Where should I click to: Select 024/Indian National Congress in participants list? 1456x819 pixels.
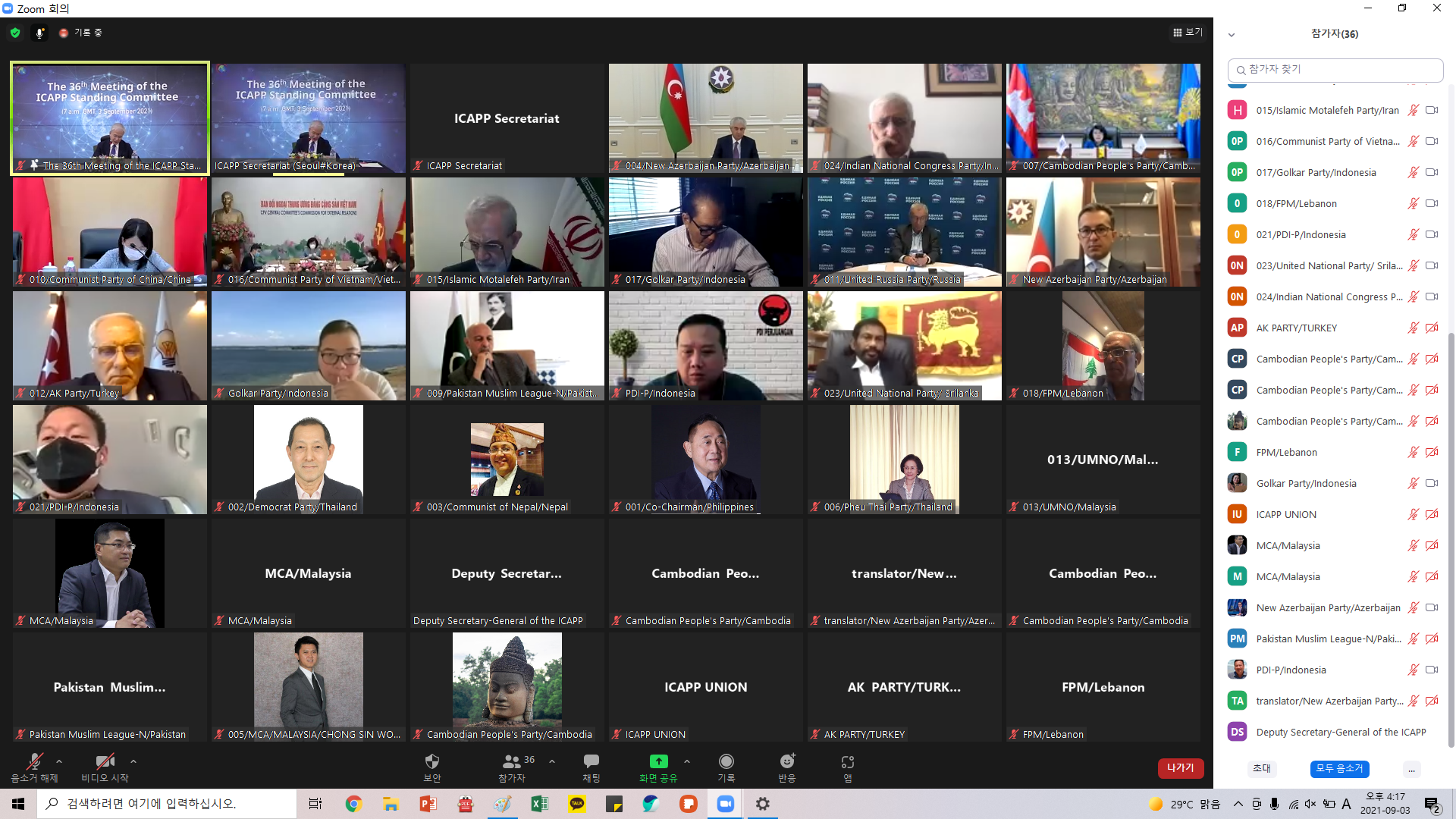coord(1334,297)
